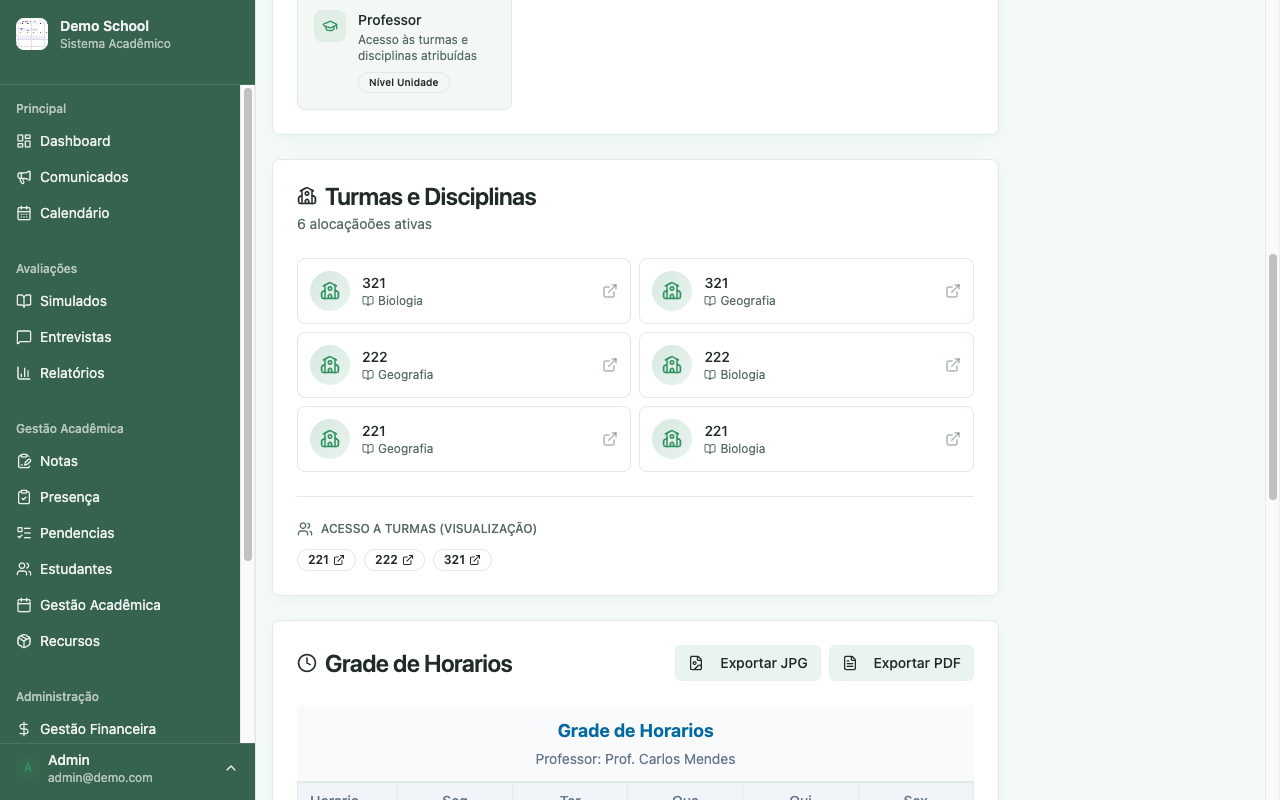
Task: Click the clock icon beside Grade de Horarios
Action: (x=307, y=663)
